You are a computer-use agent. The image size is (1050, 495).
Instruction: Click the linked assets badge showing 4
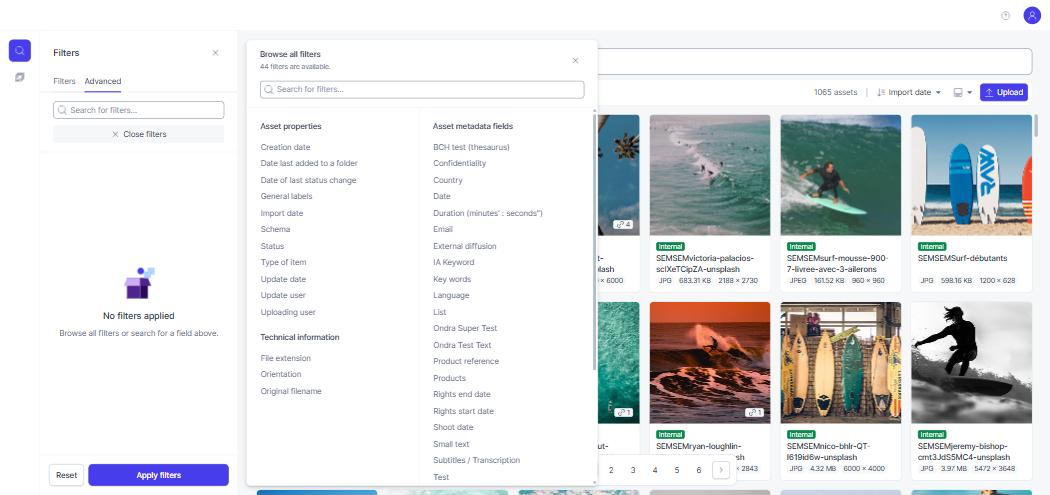(x=623, y=224)
